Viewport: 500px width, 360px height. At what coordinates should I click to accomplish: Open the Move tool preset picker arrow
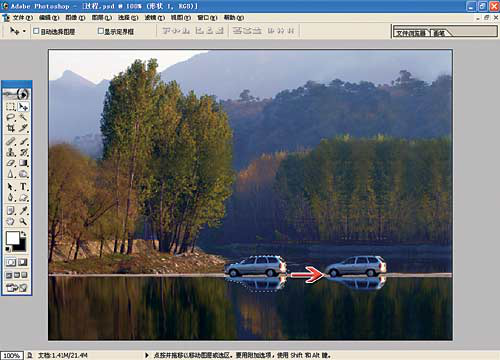[24, 31]
